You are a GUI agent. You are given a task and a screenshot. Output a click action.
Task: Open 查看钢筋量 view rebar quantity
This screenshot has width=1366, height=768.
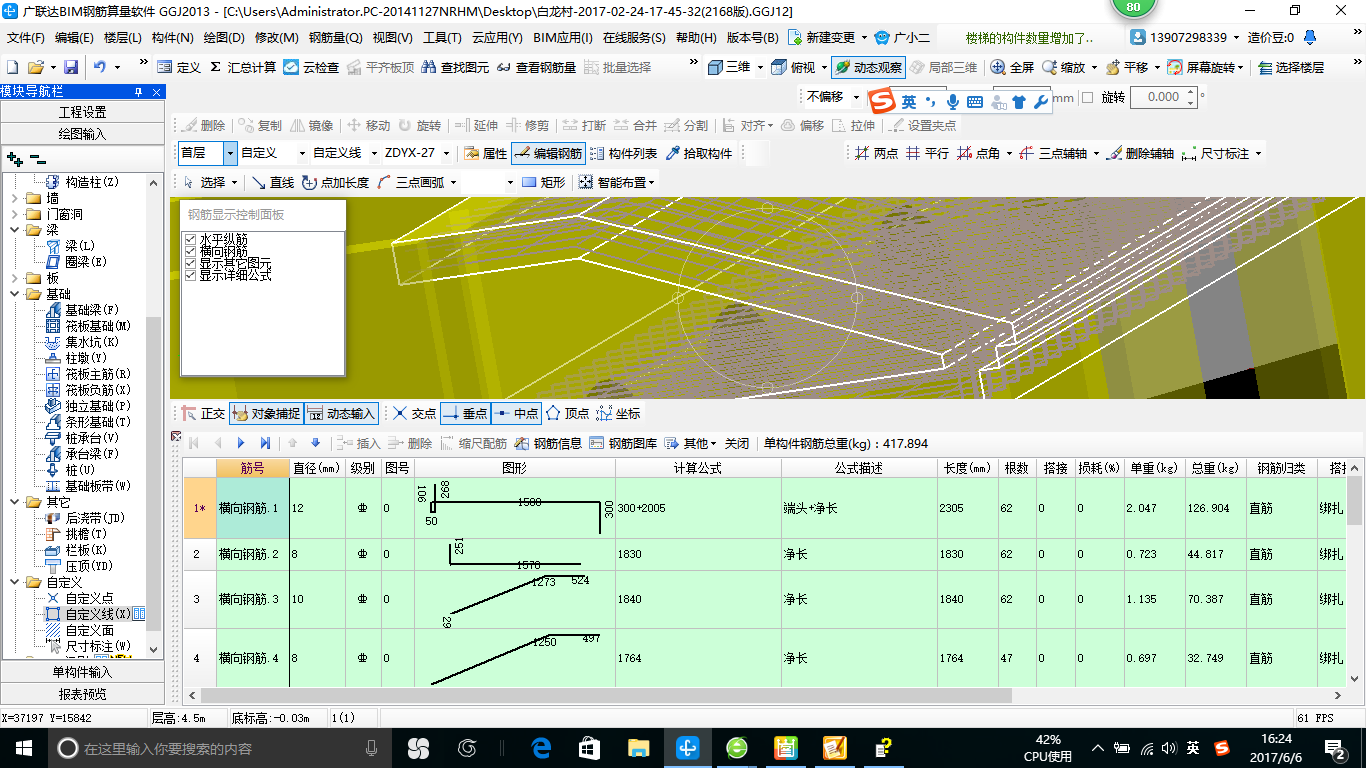(x=536, y=67)
